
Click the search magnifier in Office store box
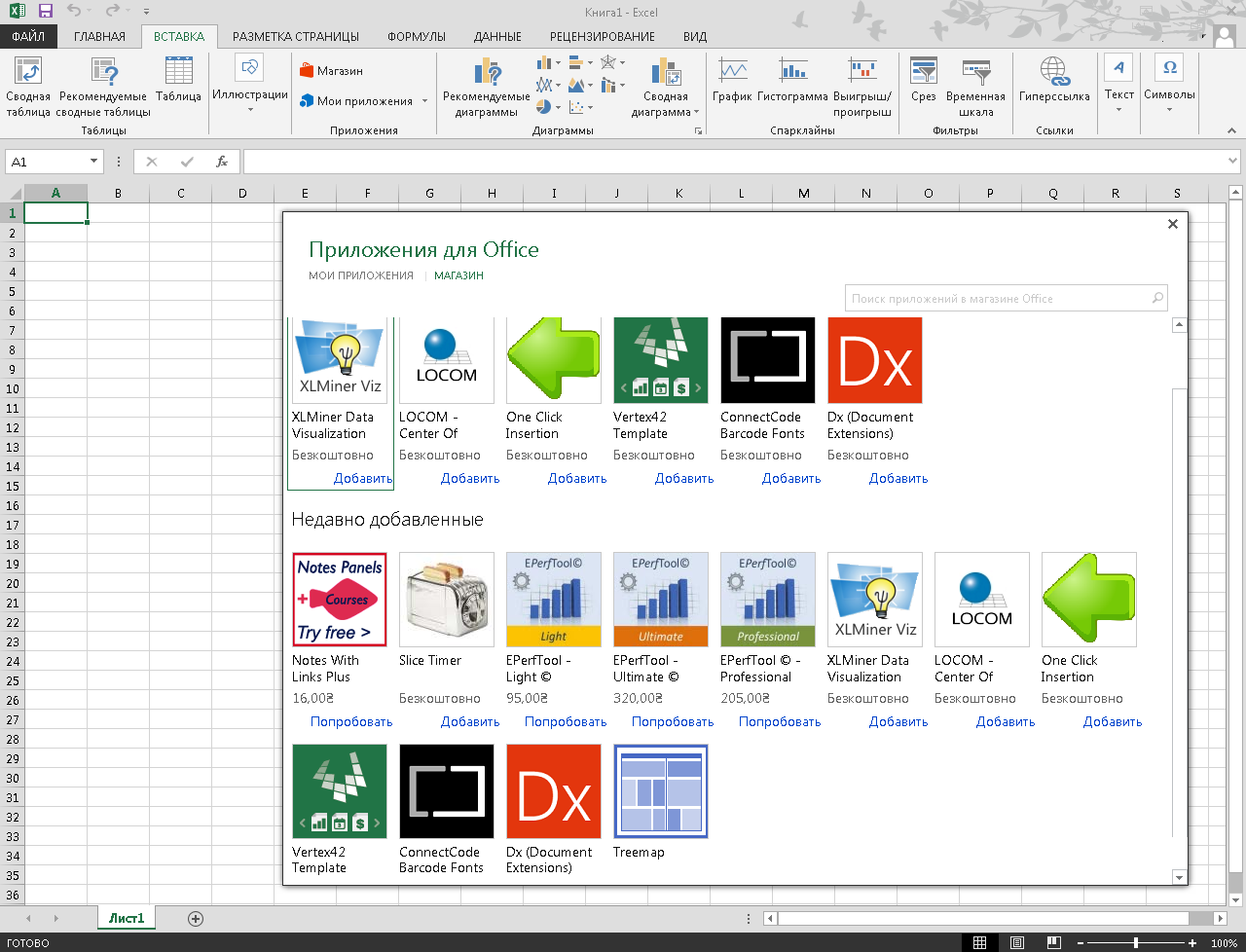click(1157, 299)
